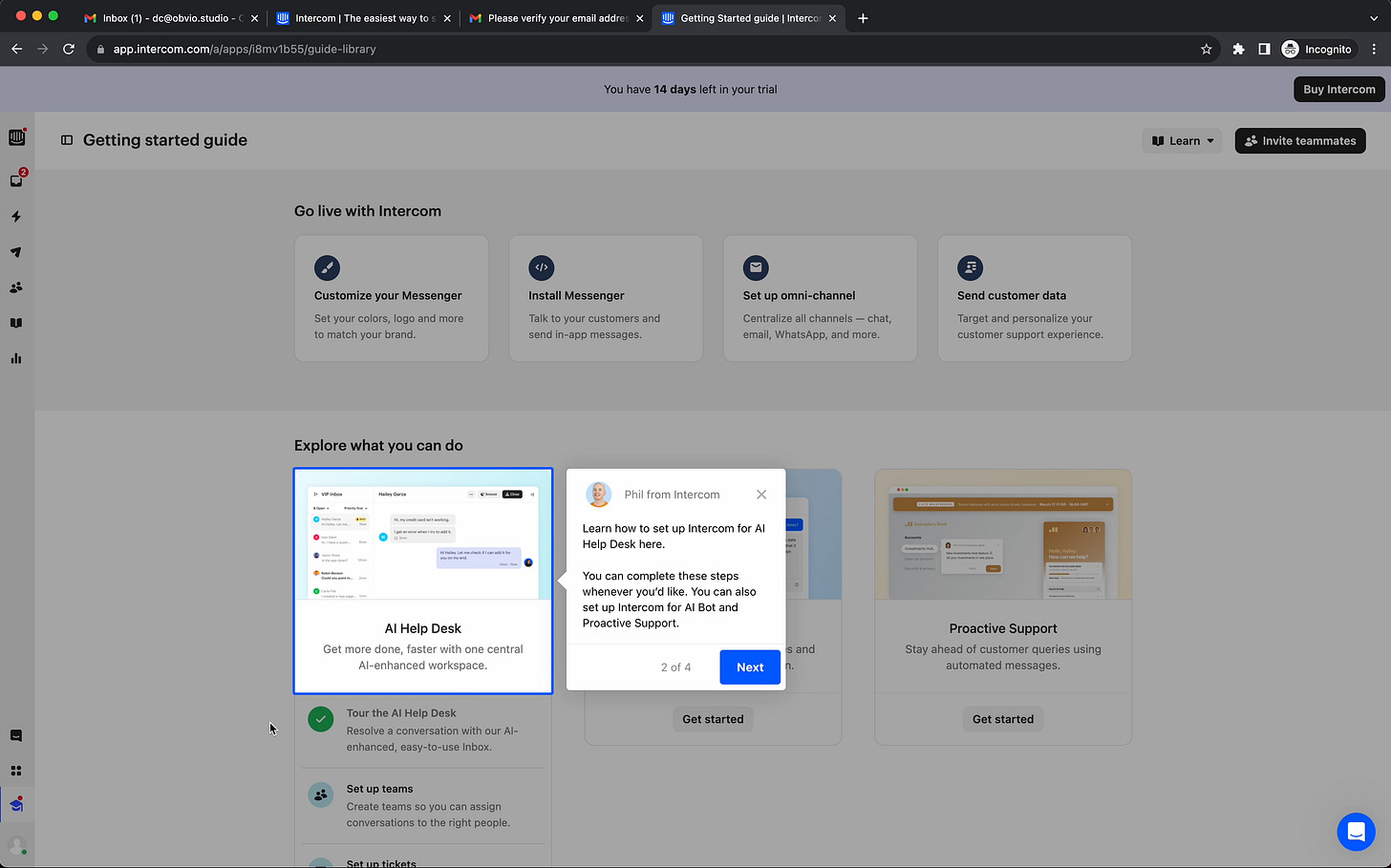Screen dimensions: 1391x868
Task: Reload the page in browser
Action: point(69,49)
